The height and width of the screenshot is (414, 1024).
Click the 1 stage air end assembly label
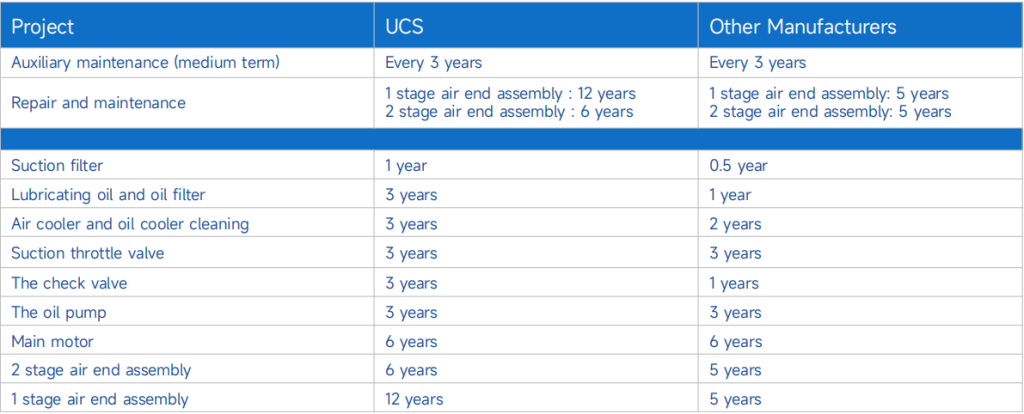click(x=99, y=400)
